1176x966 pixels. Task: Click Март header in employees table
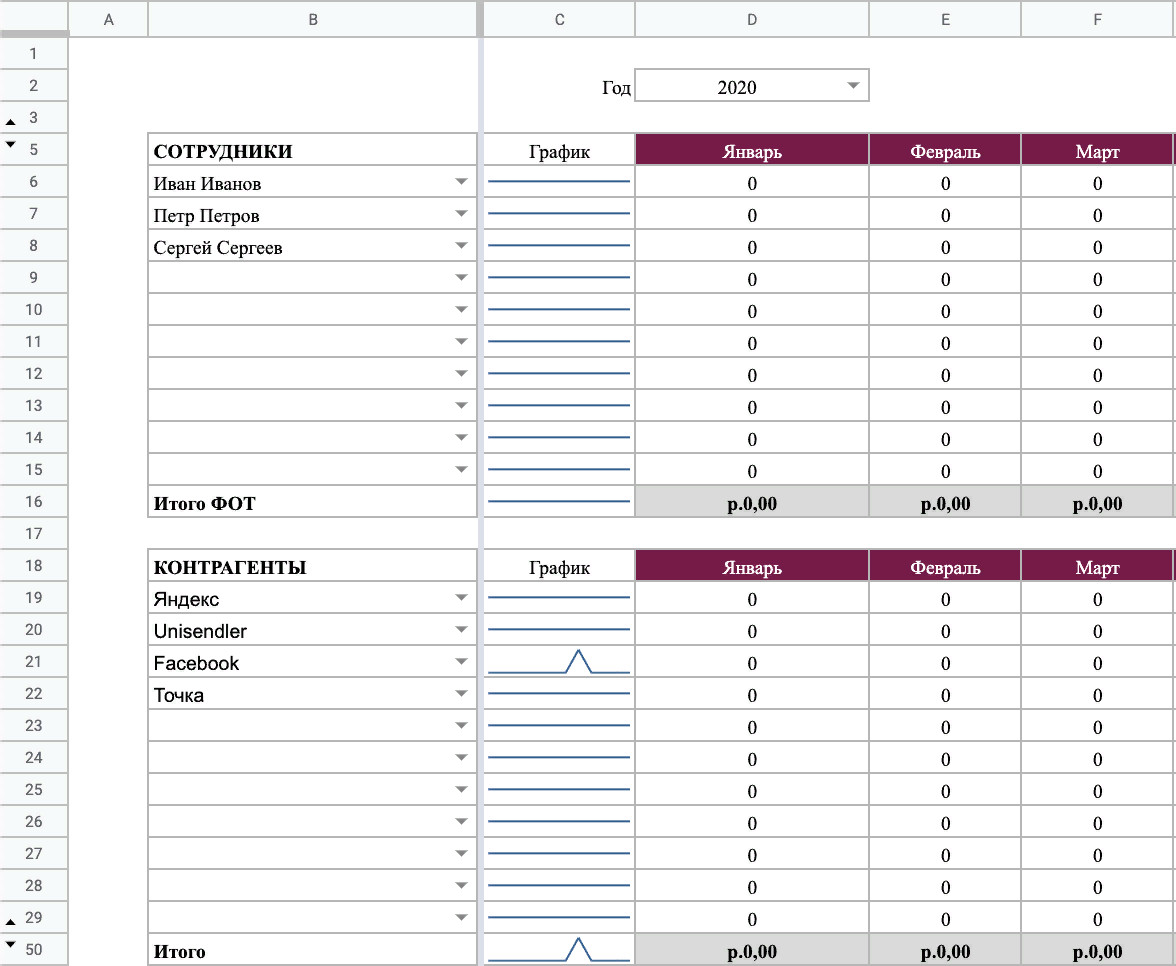coord(1097,150)
